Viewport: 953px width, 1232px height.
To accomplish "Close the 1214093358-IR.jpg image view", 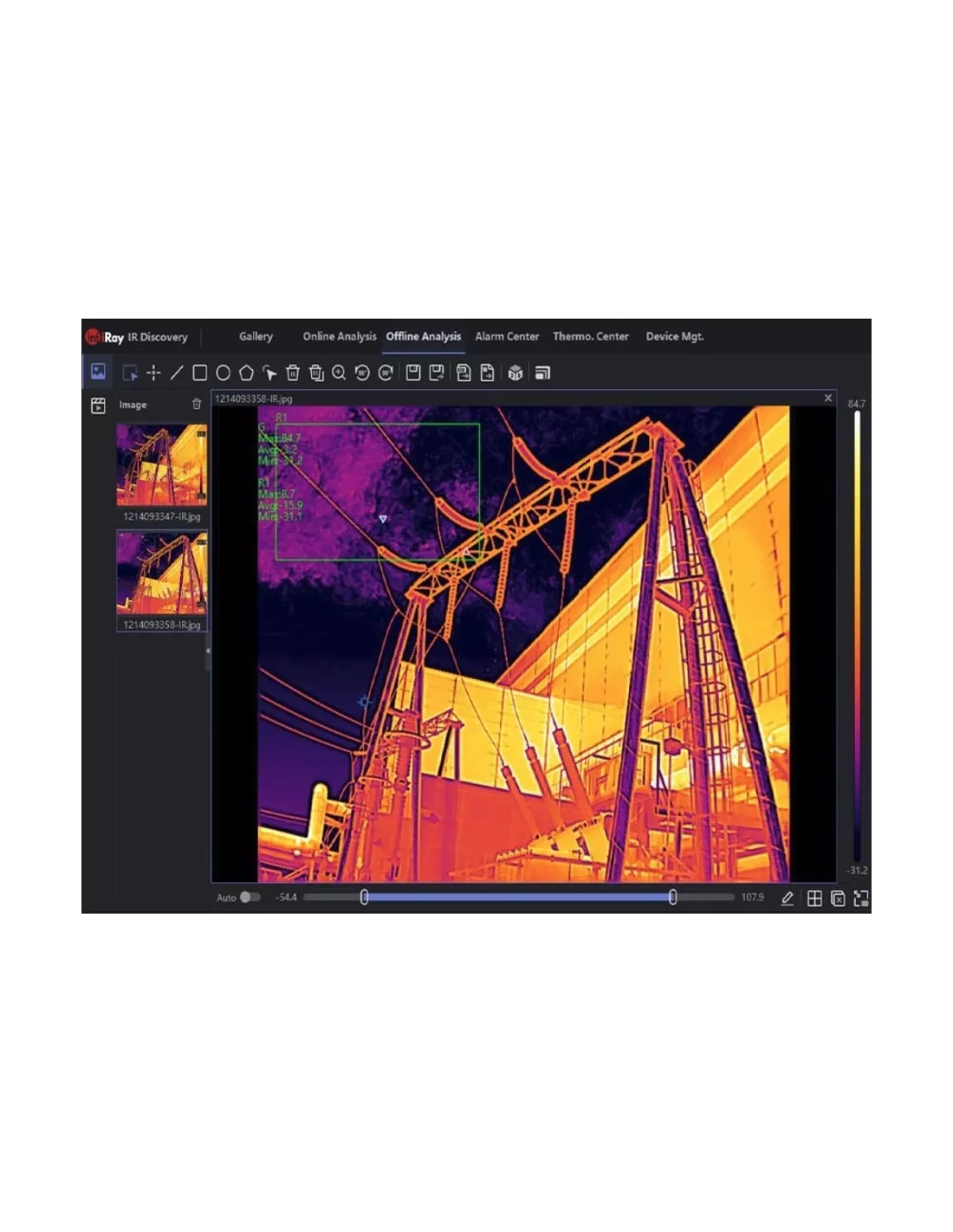I will pyautogui.click(x=828, y=399).
